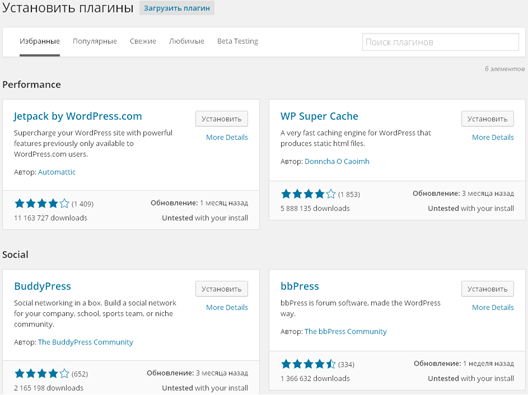Viewport: 528px width, 395px height.
Task: Click the '(334)' rating count
Action: pos(346,364)
